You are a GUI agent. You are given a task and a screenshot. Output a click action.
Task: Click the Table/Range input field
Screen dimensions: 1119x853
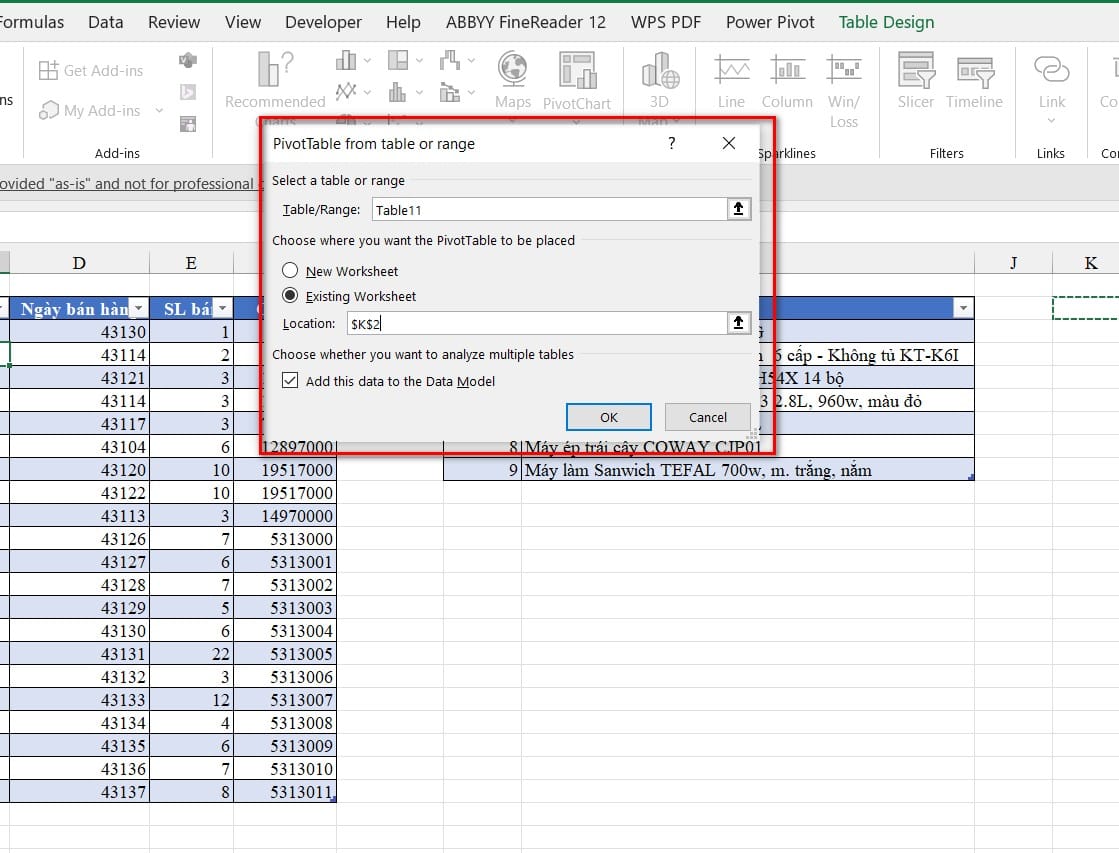tap(550, 209)
